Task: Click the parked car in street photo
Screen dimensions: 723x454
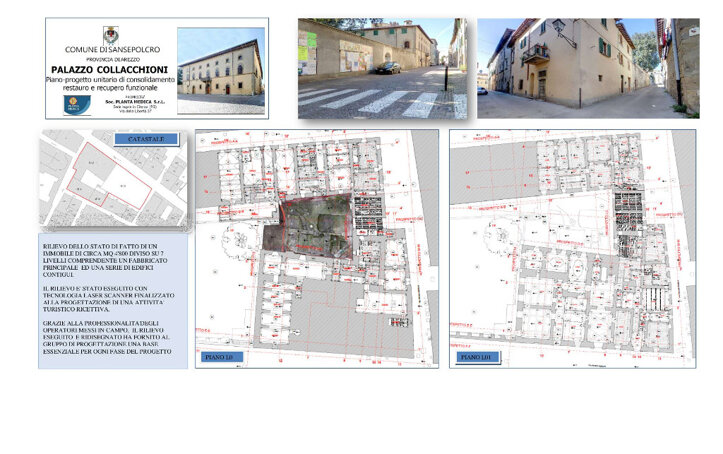Action: 388,68
